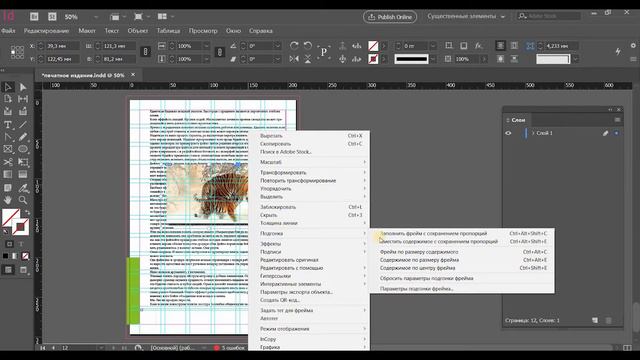Click the swap fill and stroke arrow
Image resolution: width=640 pixels, height=360 pixels.
(27, 213)
